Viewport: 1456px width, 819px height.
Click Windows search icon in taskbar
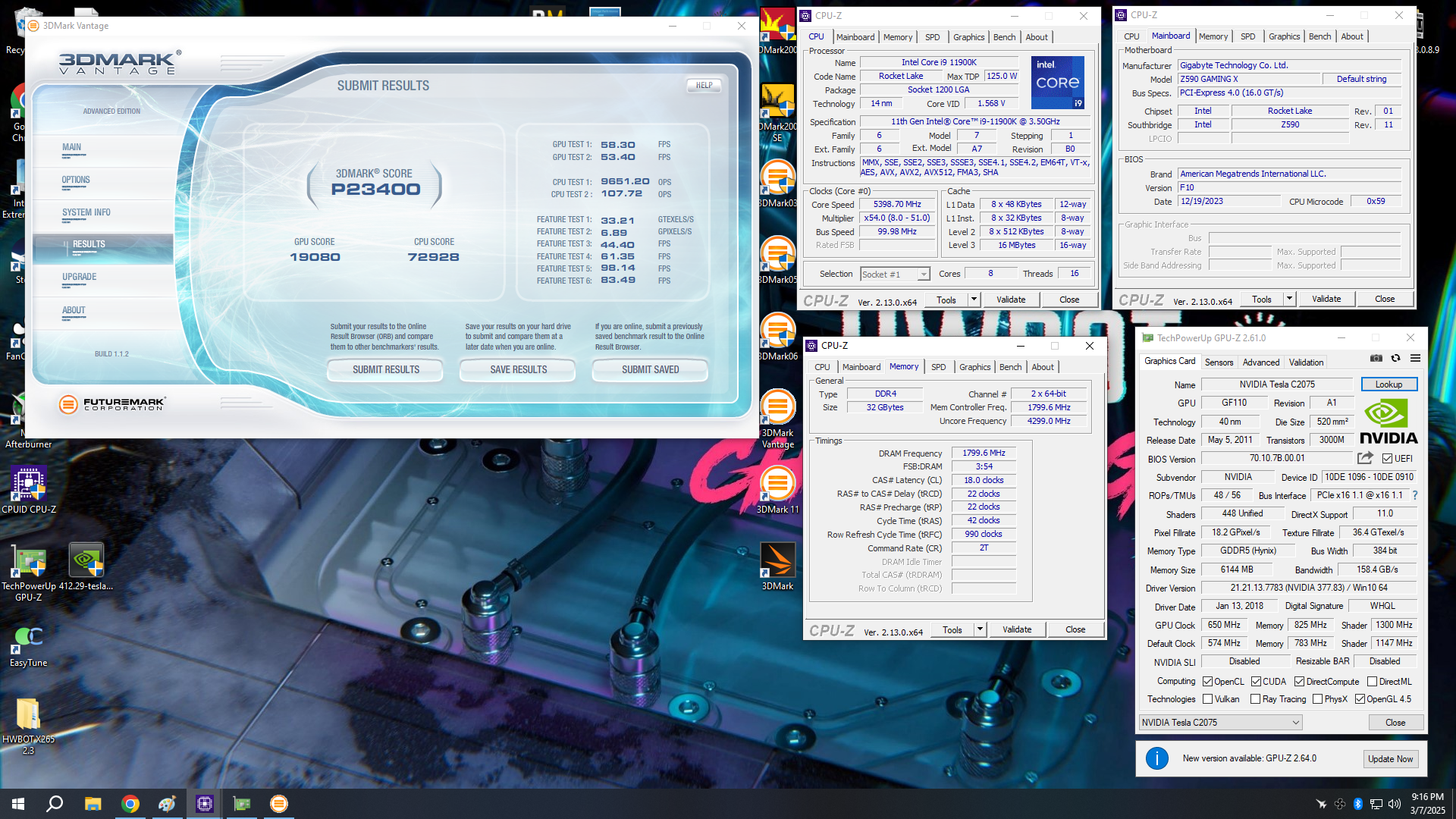pyautogui.click(x=55, y=804)
